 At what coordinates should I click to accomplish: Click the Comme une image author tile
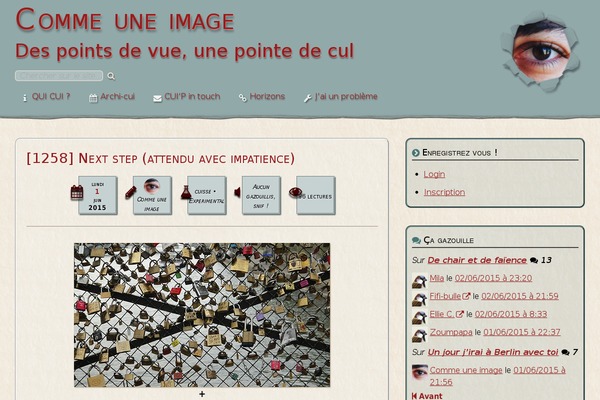click(x=152, y=195)
